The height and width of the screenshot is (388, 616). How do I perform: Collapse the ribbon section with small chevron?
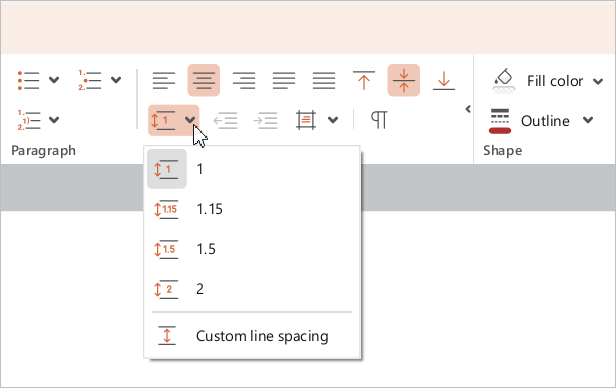(x=468, y=109)
